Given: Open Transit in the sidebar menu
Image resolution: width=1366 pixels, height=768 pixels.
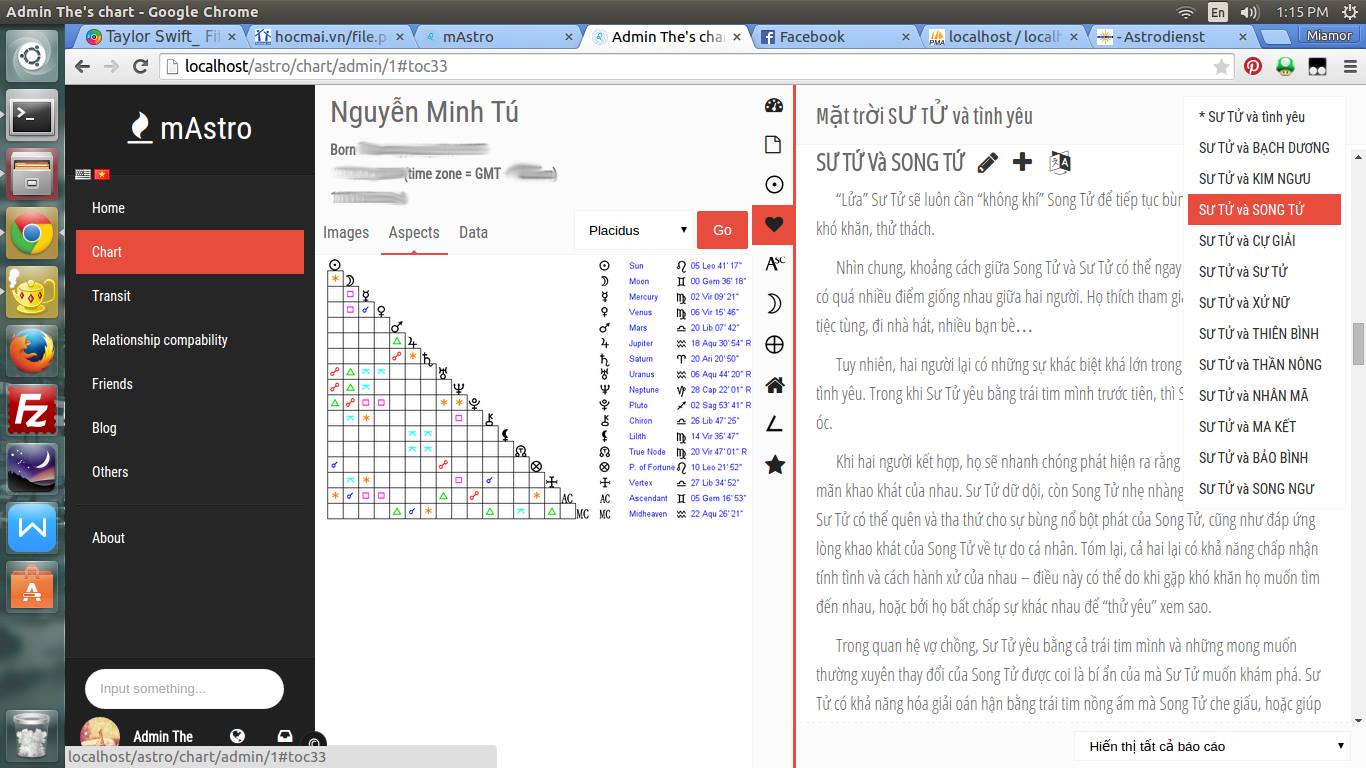Looking at the screenshot, I should [111, 296].
